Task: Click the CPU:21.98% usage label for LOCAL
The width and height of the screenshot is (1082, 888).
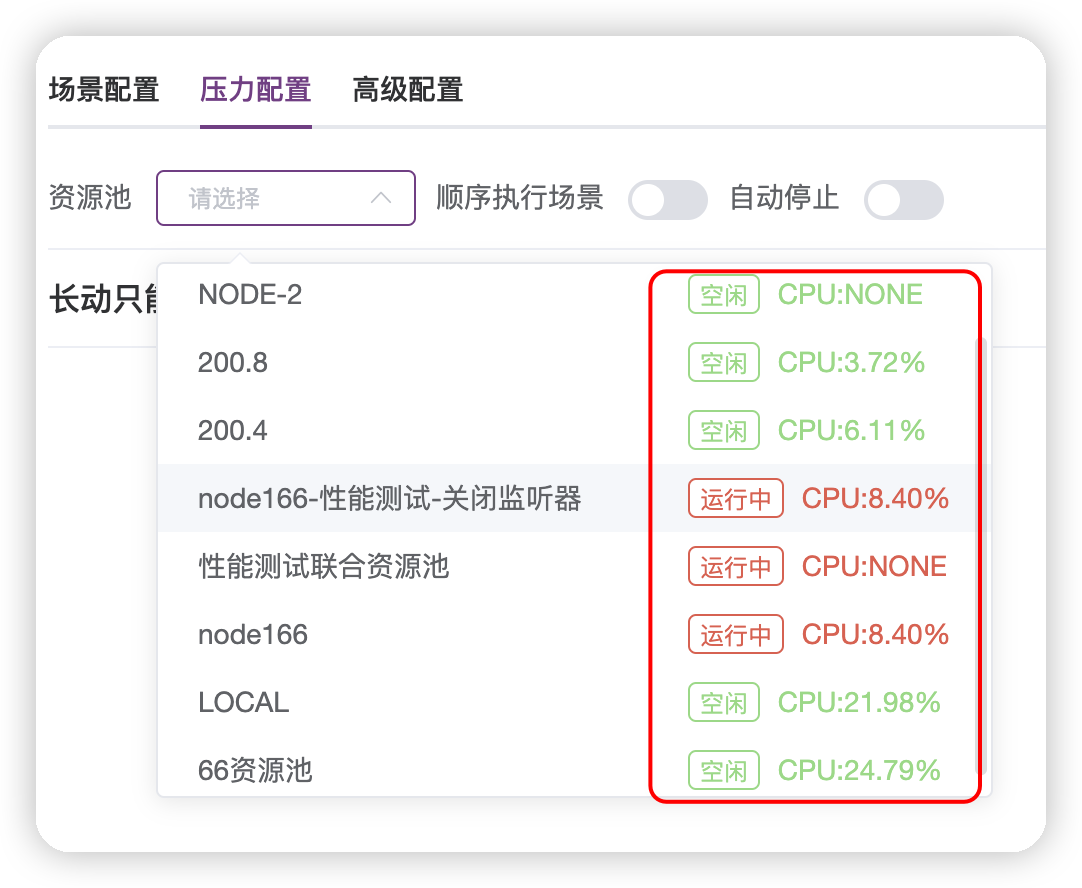Action: [859, 702]
